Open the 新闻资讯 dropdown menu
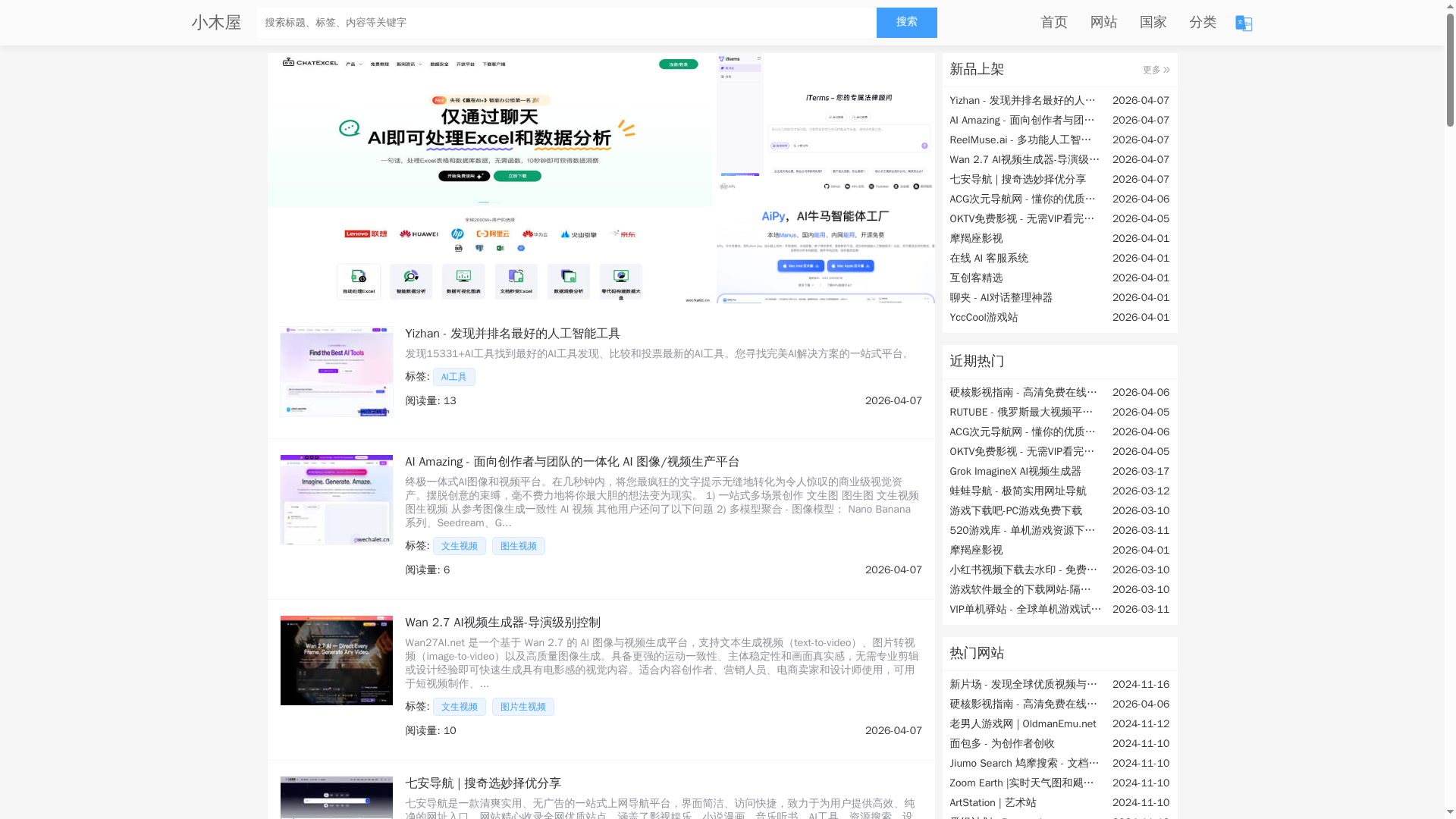The height and width of the screenshot is (819, 1456). [x=406, y=64]
